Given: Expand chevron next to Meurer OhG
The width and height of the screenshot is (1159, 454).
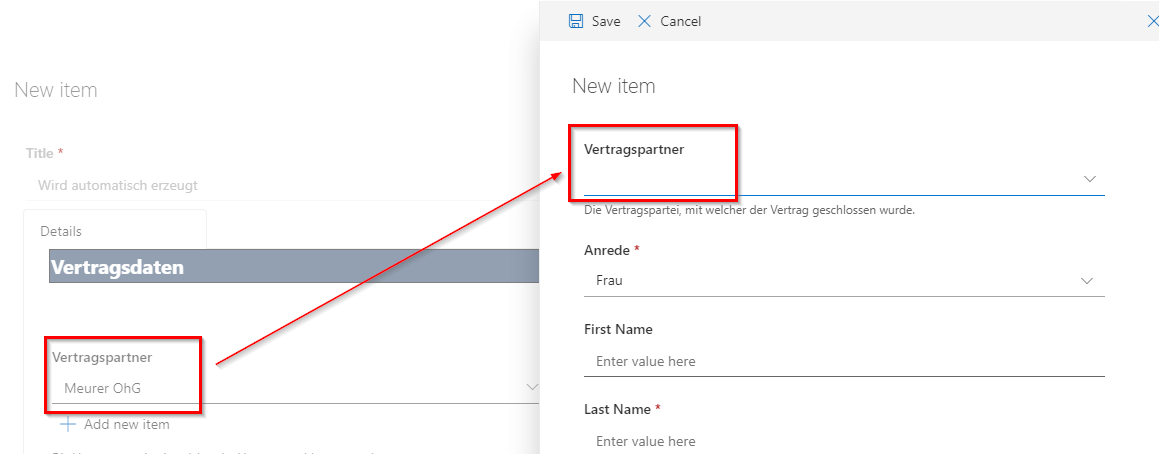Looking at the screenshot, I should click(531, 387).
